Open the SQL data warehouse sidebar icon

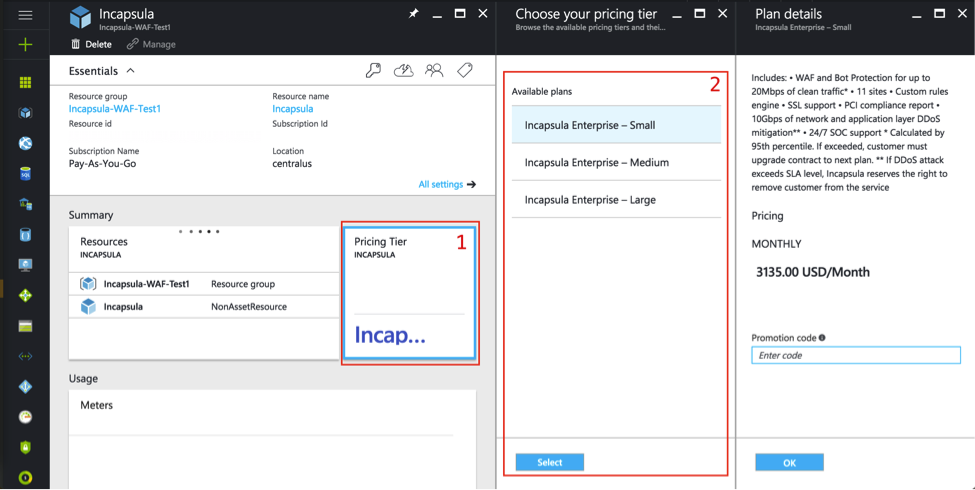[25, 204]
